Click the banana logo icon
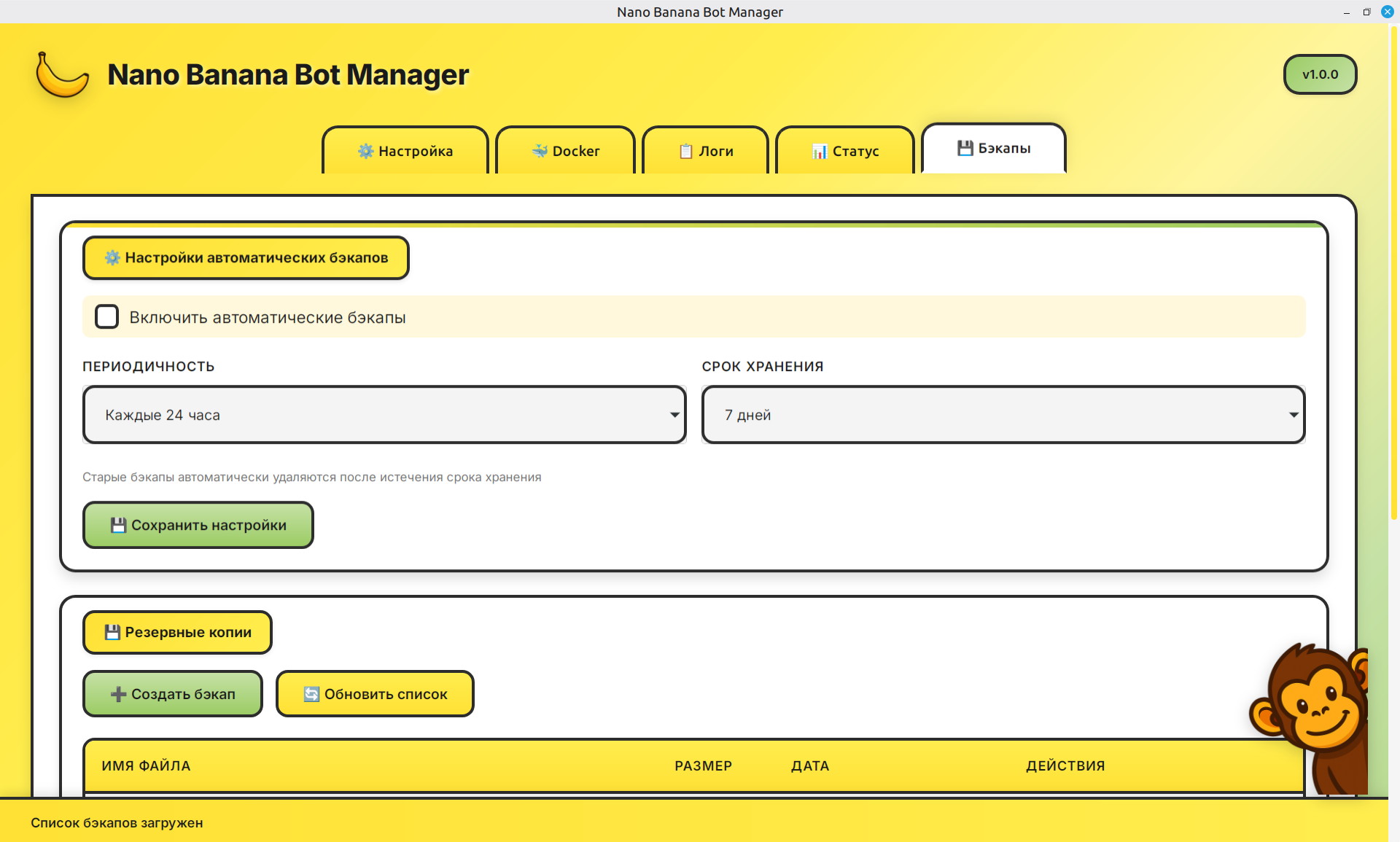This screenshot has height=842, width=1400. point(61,74)
